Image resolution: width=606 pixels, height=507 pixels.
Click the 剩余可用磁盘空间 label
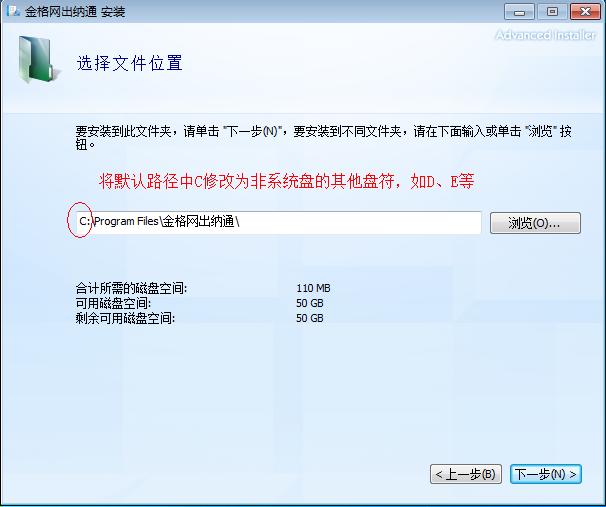point(125,318)
